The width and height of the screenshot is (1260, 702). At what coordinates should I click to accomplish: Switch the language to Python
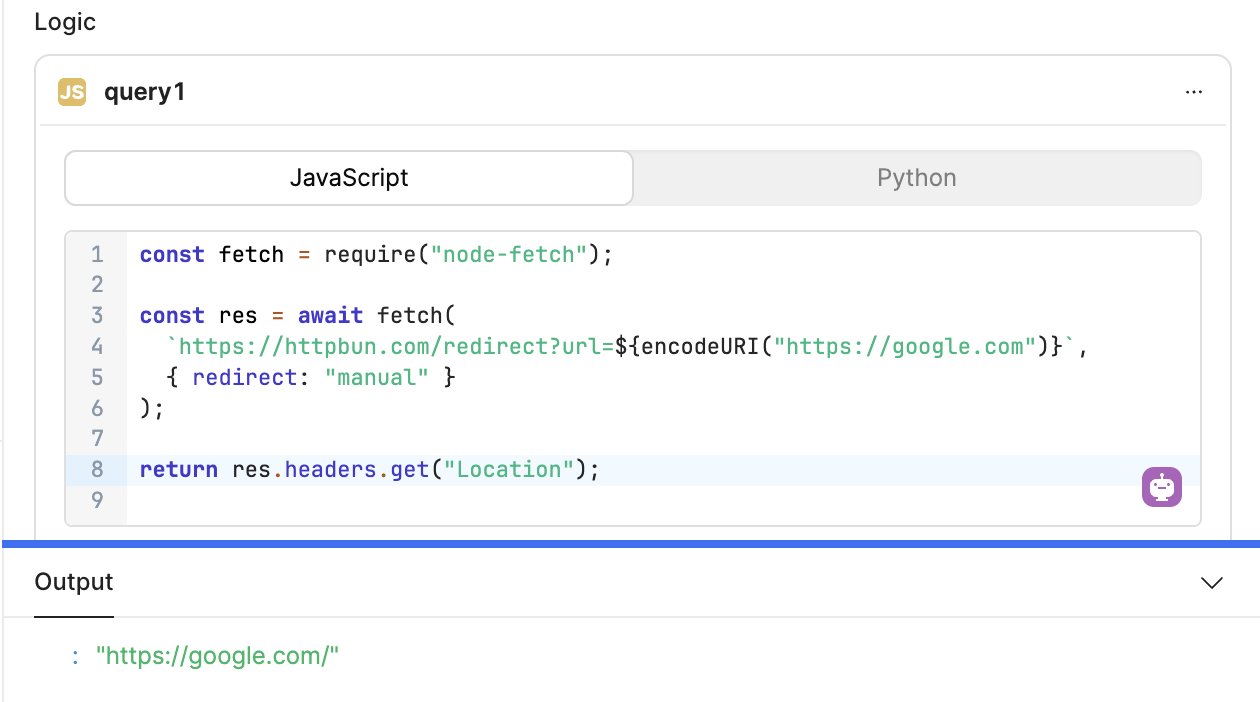tap(917, 178)
